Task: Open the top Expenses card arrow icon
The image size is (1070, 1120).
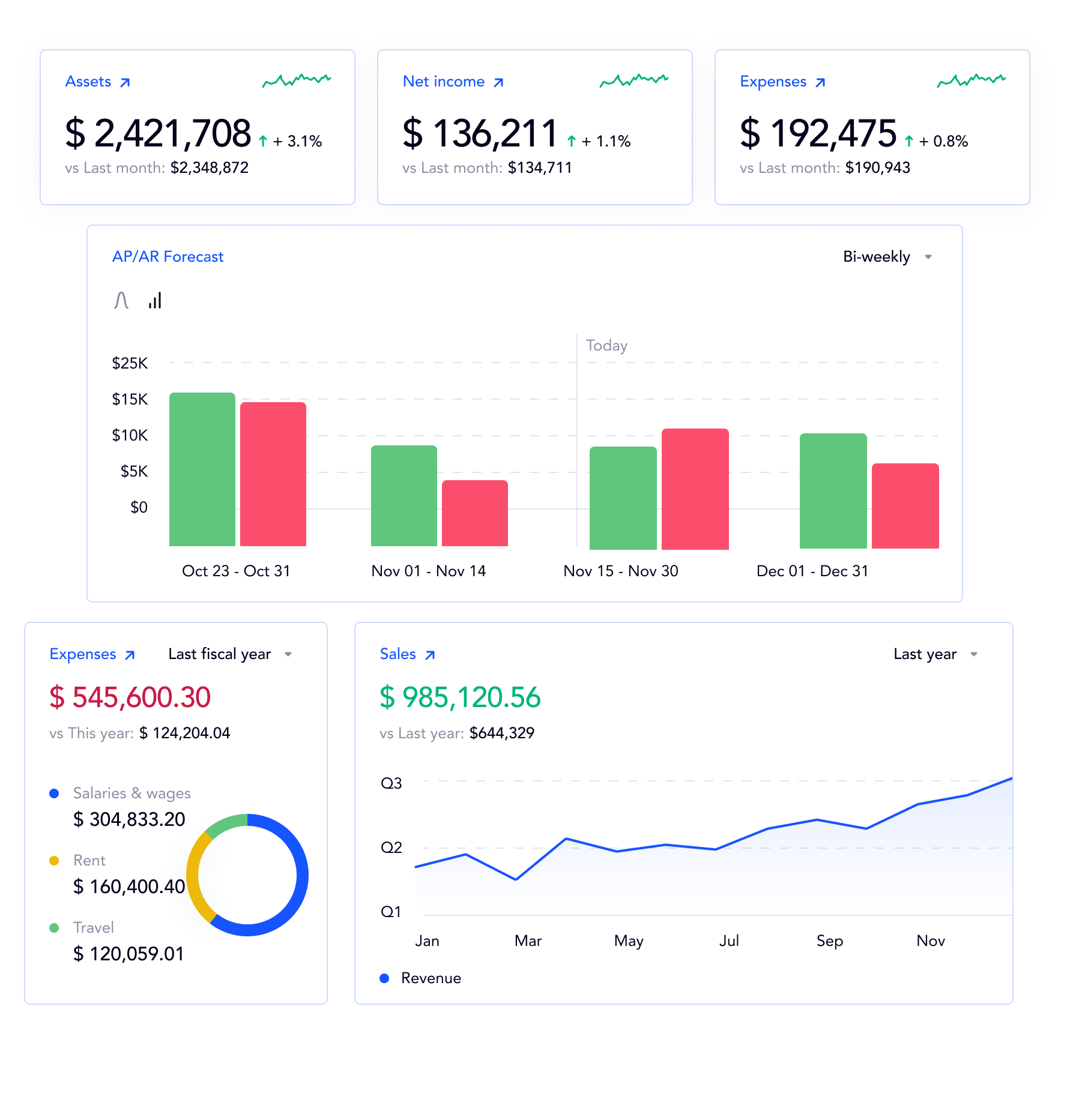Action: (x=820, y=82)
